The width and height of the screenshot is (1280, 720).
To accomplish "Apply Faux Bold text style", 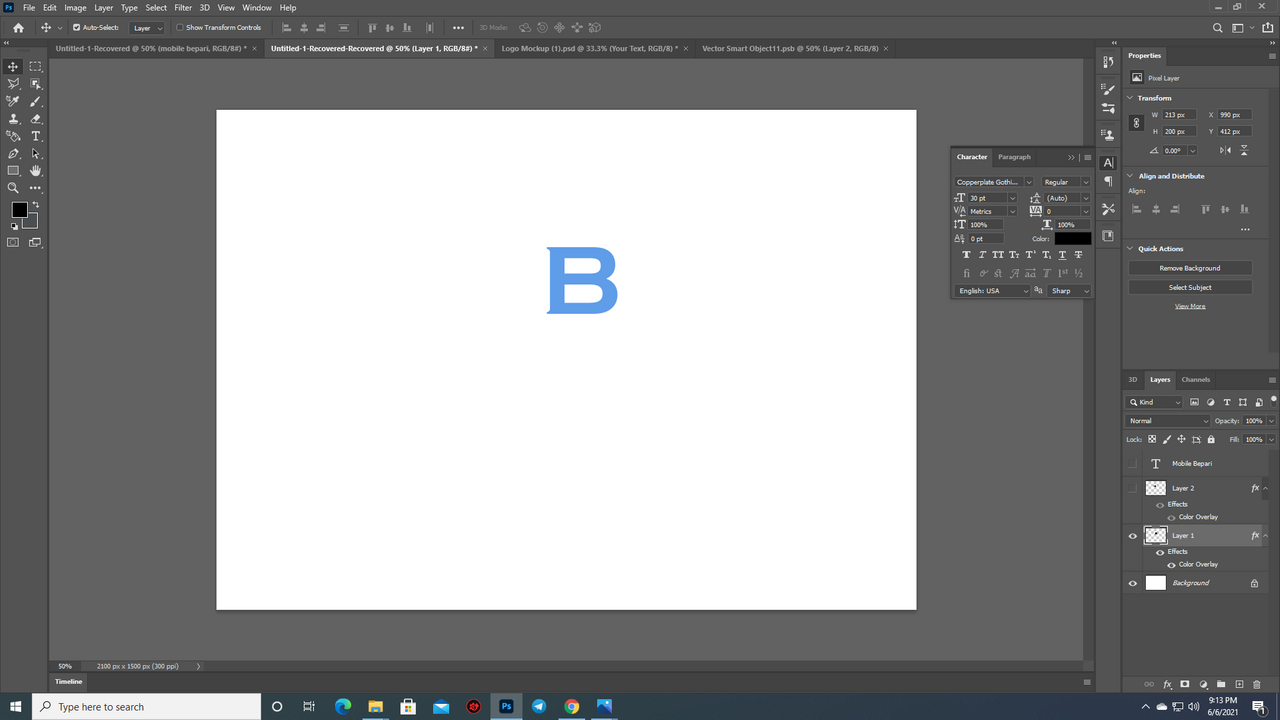I will point(966,255).
